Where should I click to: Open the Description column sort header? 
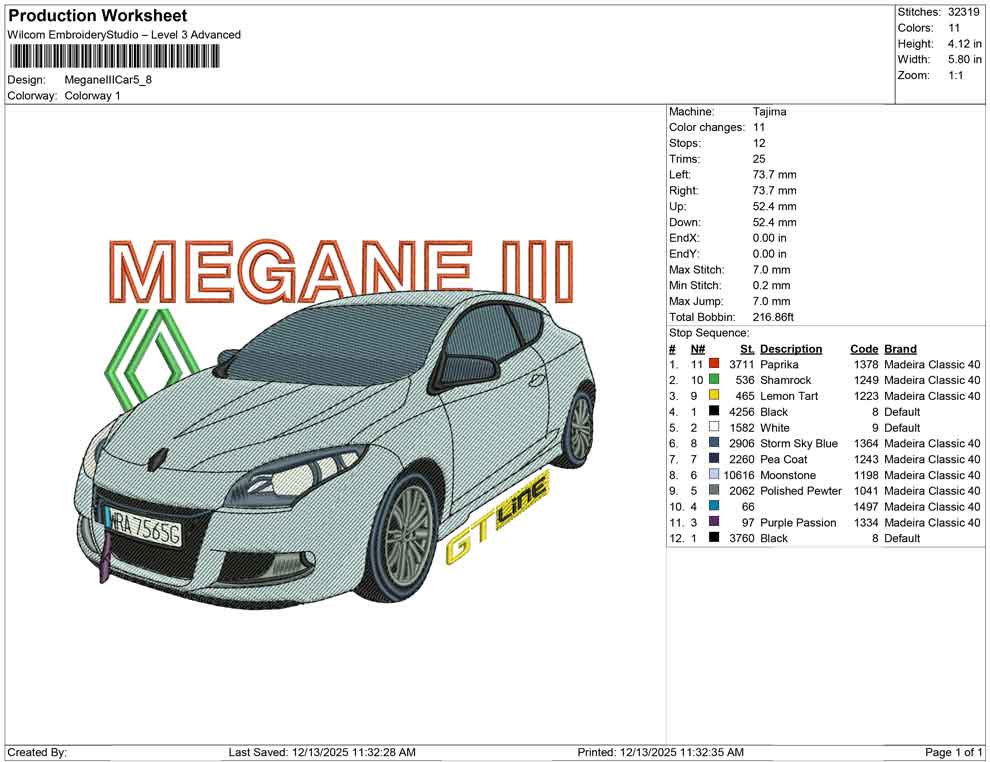(x=791, y=348)
